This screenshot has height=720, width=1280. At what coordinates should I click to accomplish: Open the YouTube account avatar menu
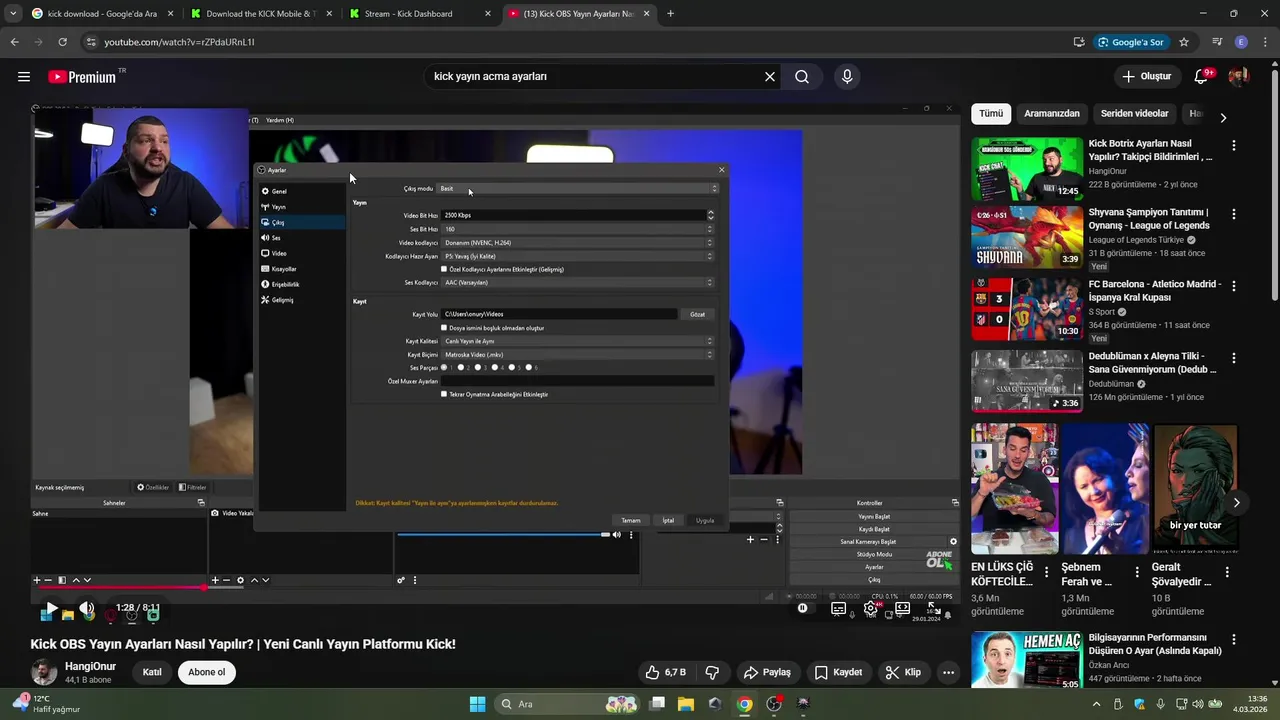(x=1238, y=77)
